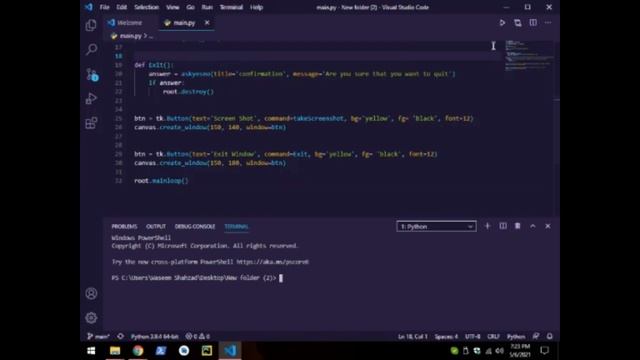The image size is (640, 360).
Task: Click the Open Changes icon in editor toolbar
Action: point(518,23)
